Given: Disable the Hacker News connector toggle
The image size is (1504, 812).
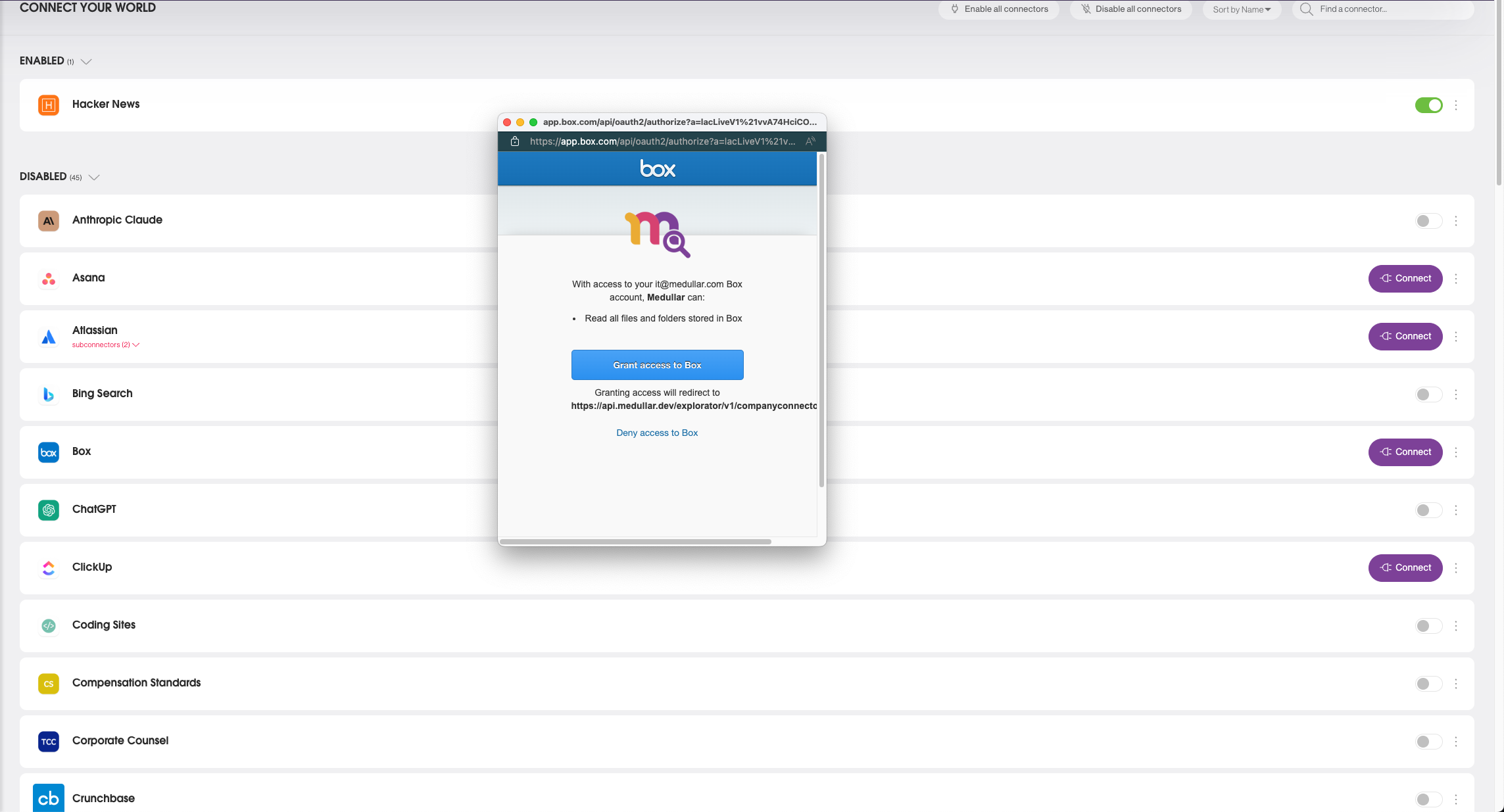Looking at the screenshot, I should tap(1428, 105).
